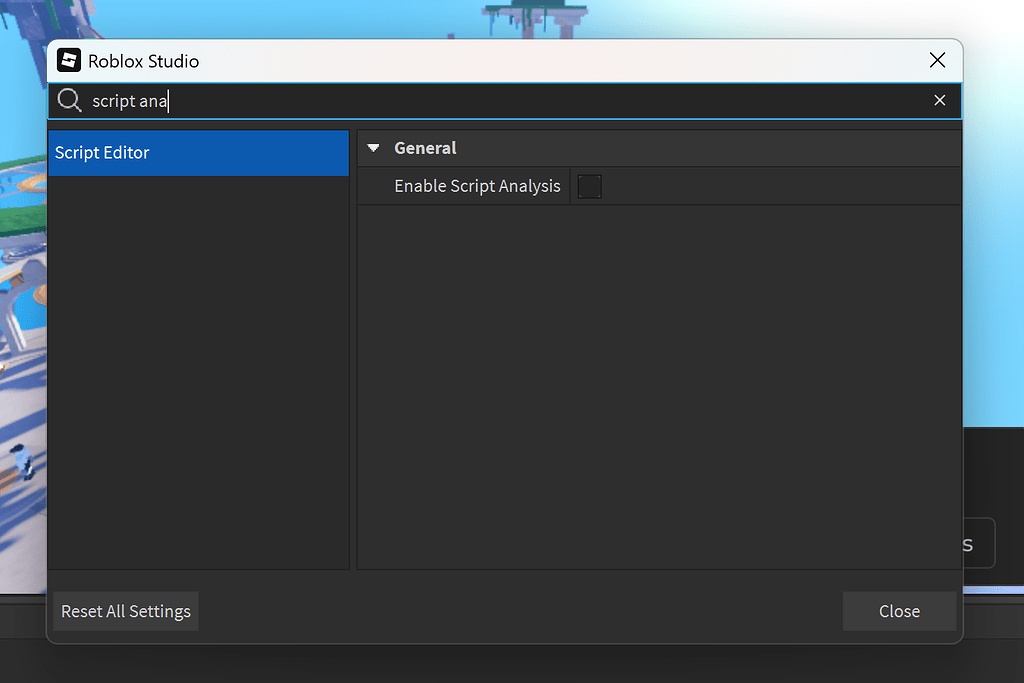Select the magnifying glass in the search bar
The width and height of the screenshot is (1024, 683).
pos(69,100)
